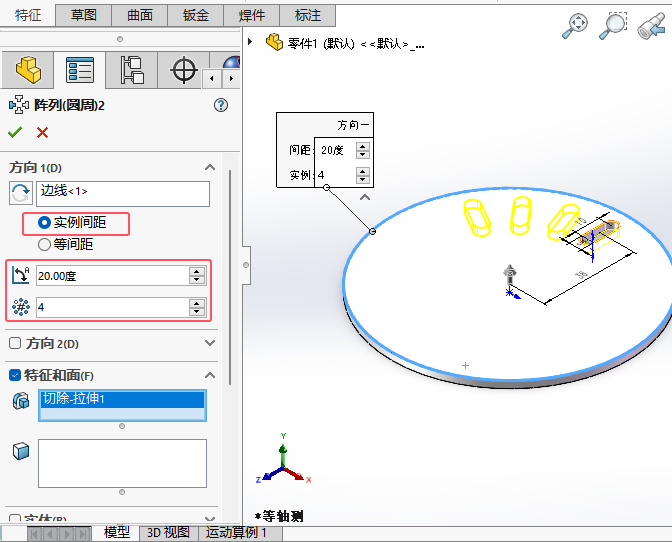Open the DisplayManager sphere tab icon
The width and height of the screenshot is (672, 542).
coord(231,62)
